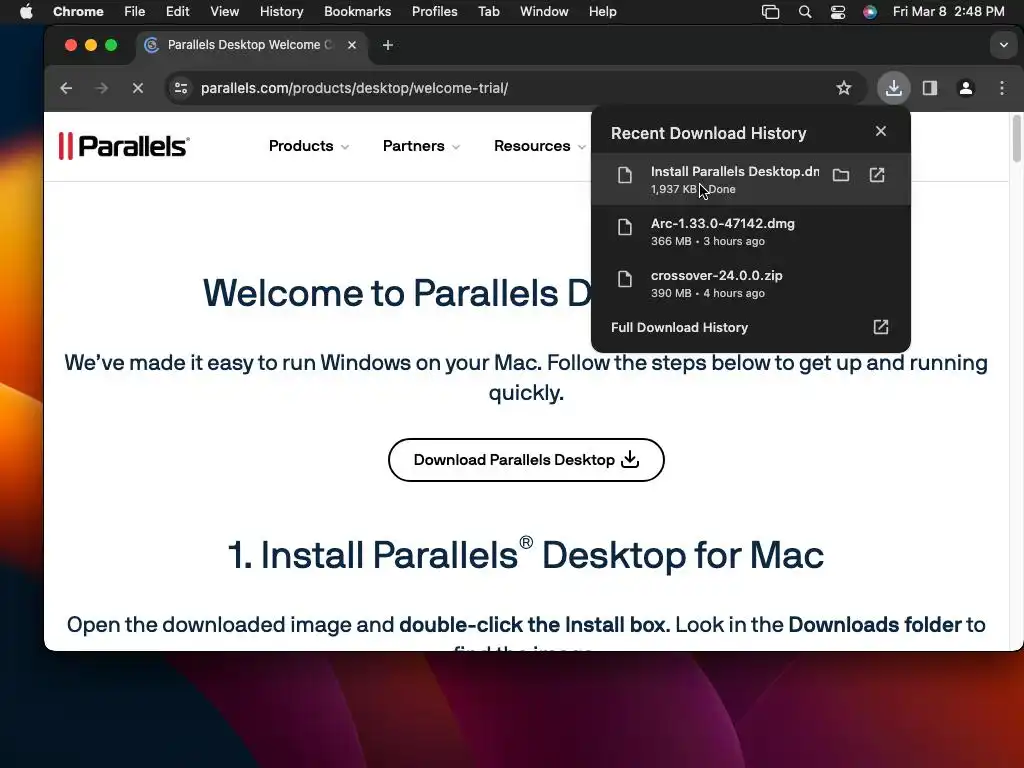Click the date and time in menu bar
Image resolution: width=1024 pixels, height=768 pixels.
click(x=948, y=12)
